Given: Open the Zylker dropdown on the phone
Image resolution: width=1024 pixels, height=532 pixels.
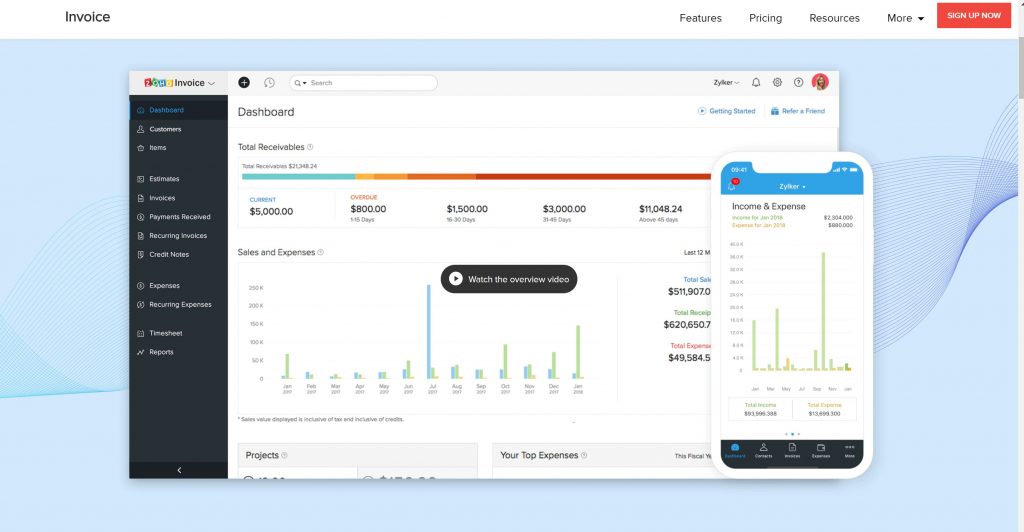Looking at the screenshot, I should [792, 187].
